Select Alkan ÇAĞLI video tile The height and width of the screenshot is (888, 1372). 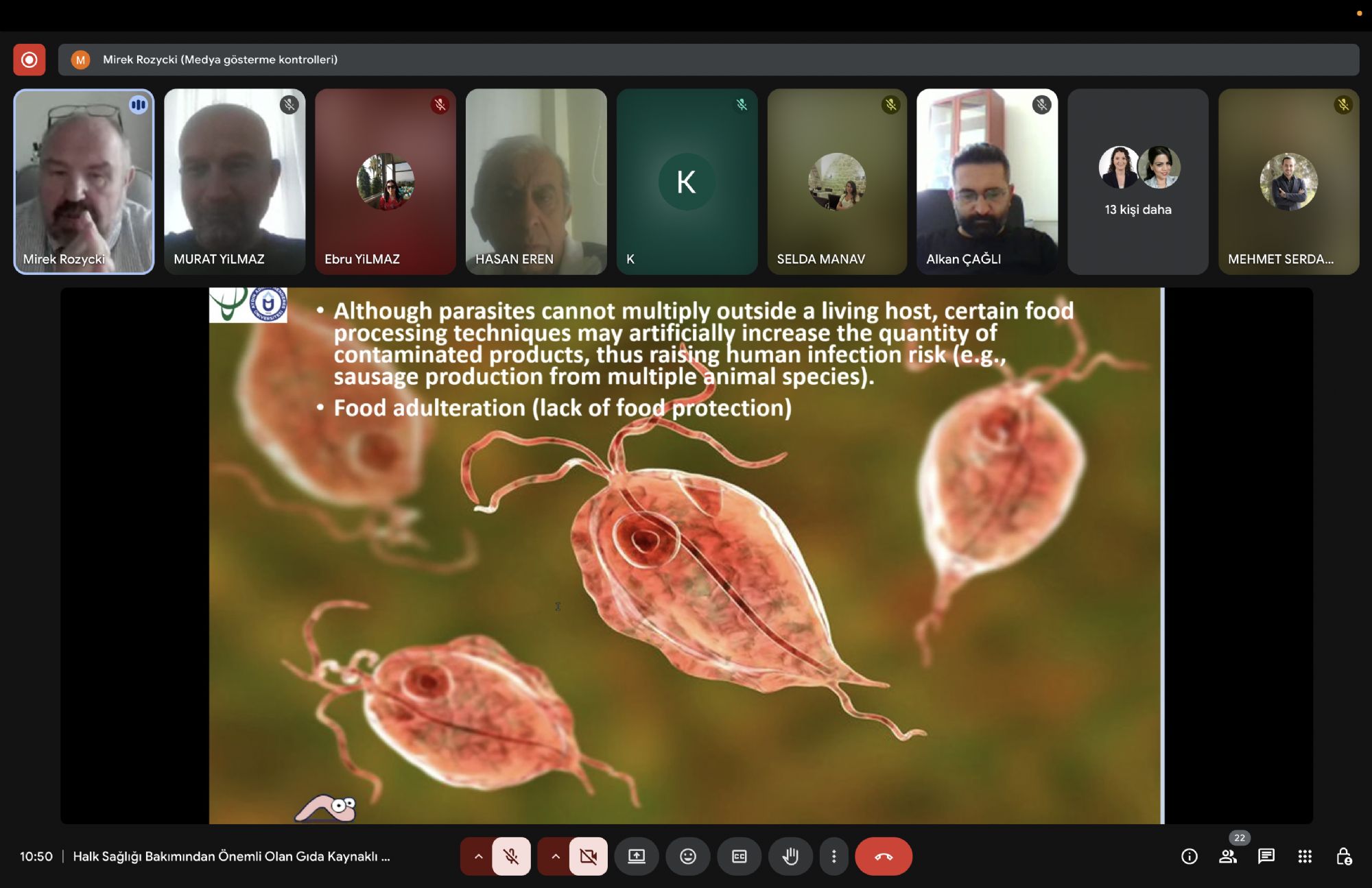[986, 182]
